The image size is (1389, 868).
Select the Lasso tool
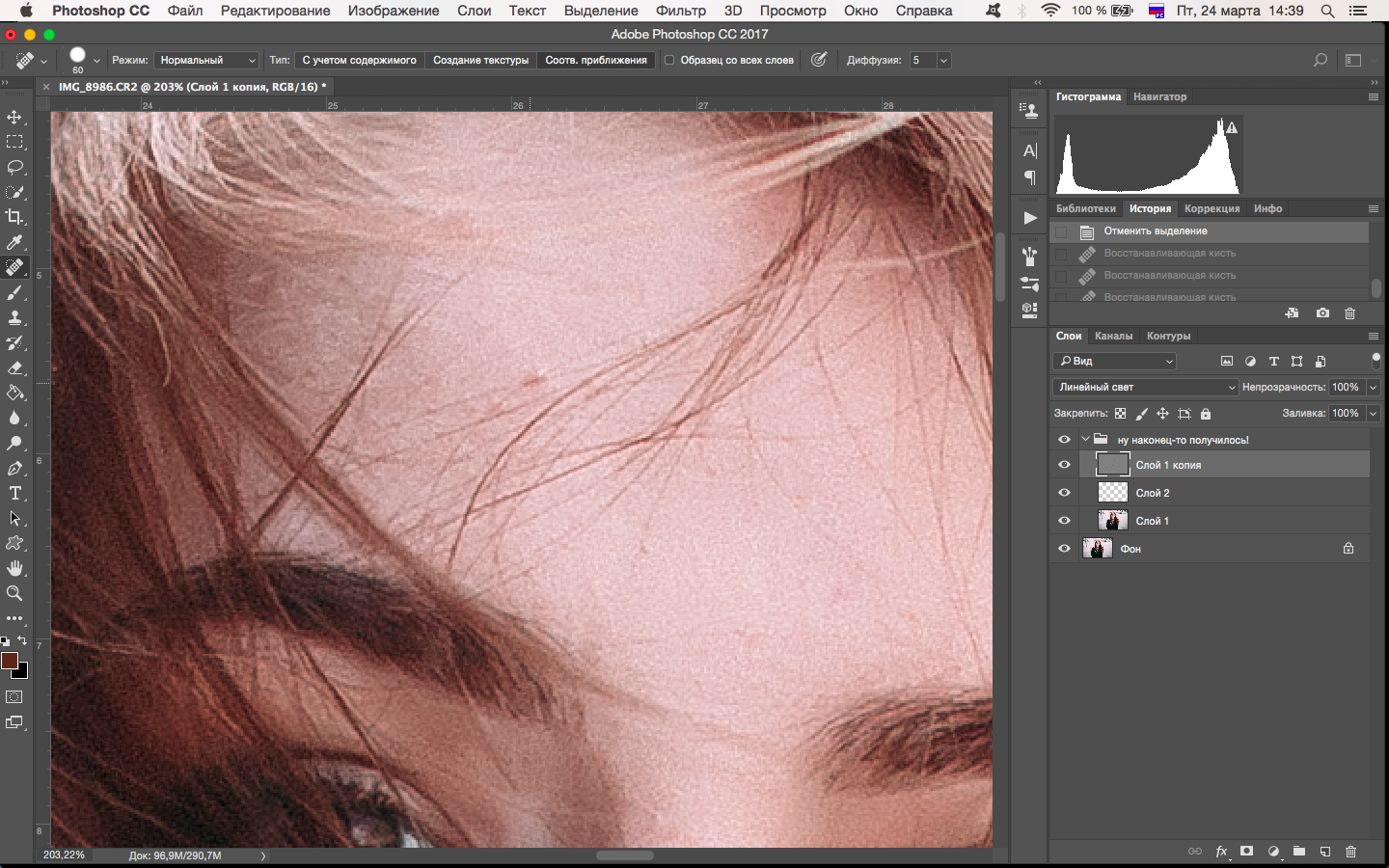(x=14, y=168)
